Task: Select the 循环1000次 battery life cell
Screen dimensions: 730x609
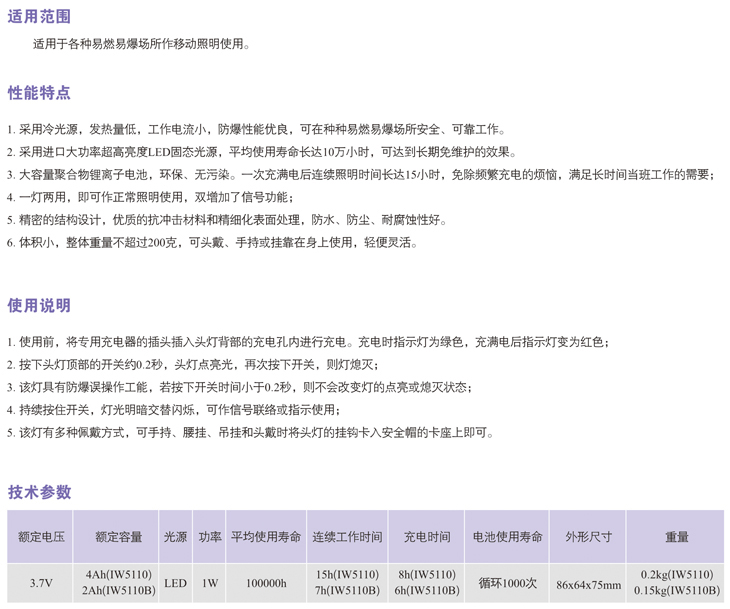Action: tap(508, 583)
